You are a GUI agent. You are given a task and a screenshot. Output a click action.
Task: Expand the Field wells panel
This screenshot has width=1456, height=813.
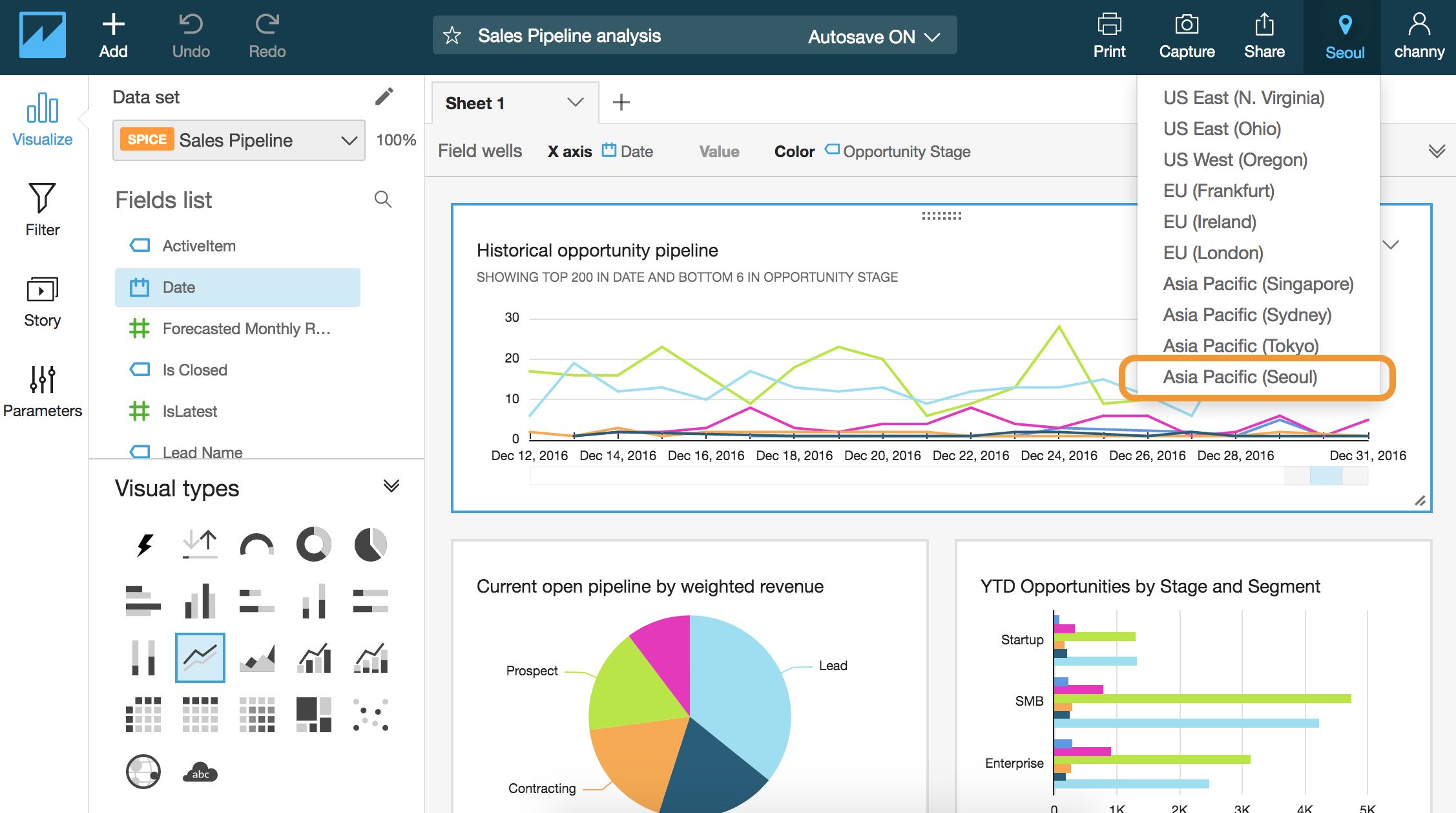pos(1437,151)
